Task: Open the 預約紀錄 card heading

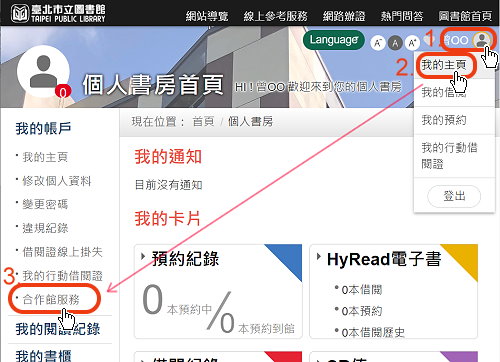Action: [185, 259]
